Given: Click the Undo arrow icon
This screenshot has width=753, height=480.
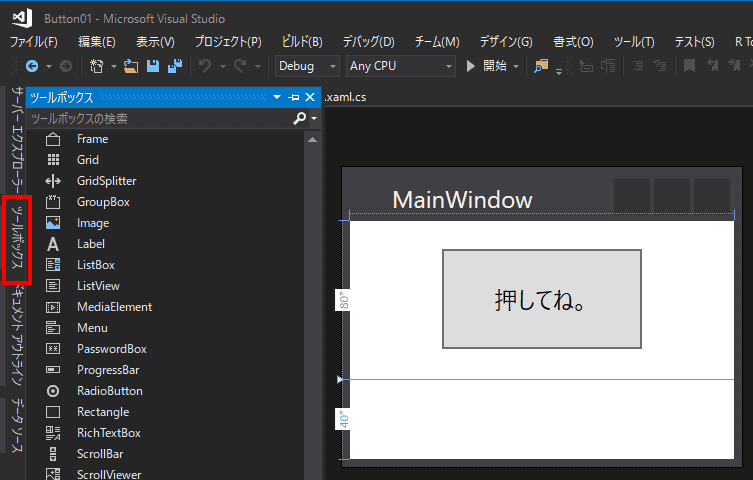Looking at the screenshot, I should point(205,66).
